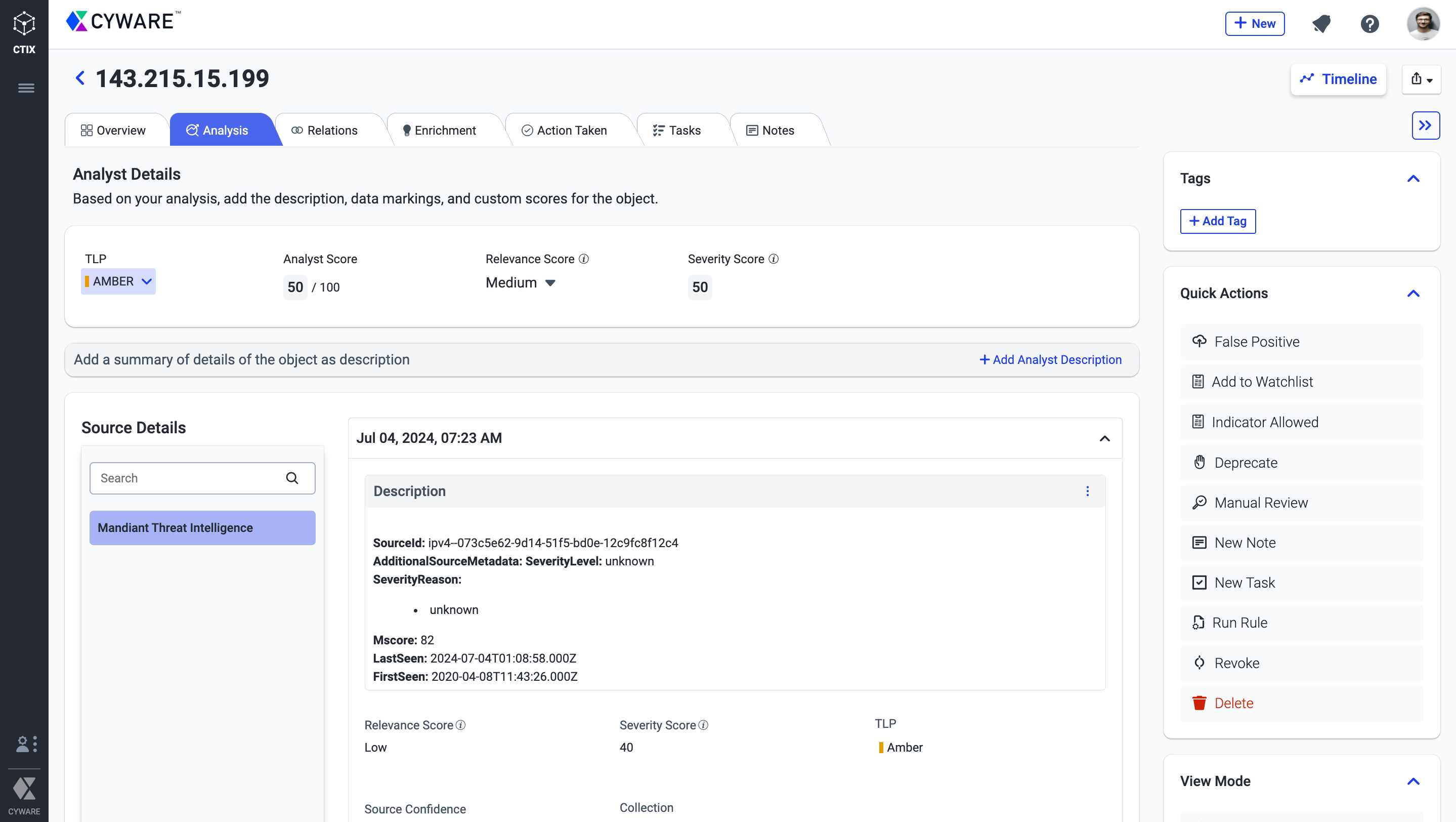Collapse the Jul 04, 2024 source entry
The image size is (1456, 822).
1104,438
